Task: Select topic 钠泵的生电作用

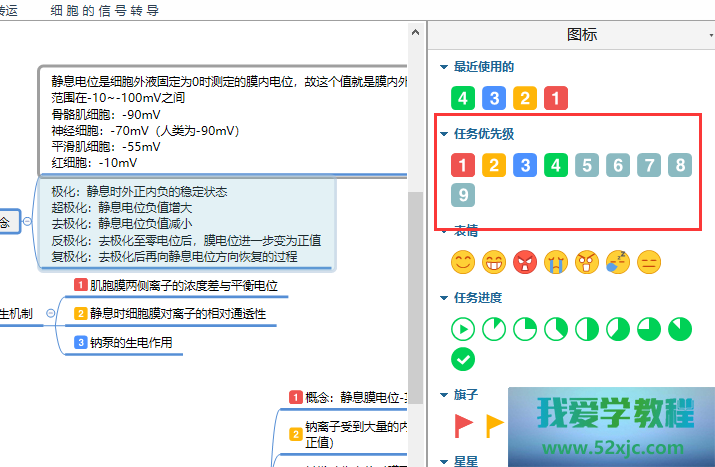Action: point(132,343)
